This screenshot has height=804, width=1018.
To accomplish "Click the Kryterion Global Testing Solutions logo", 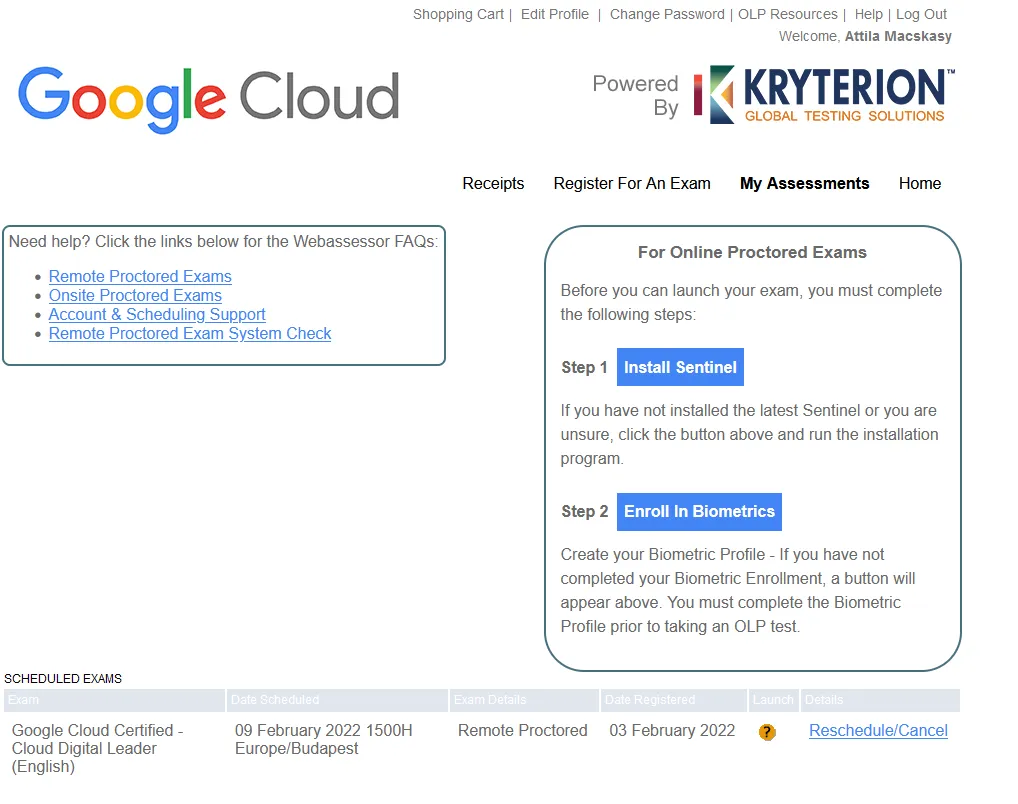I will [x=824, y=95].
